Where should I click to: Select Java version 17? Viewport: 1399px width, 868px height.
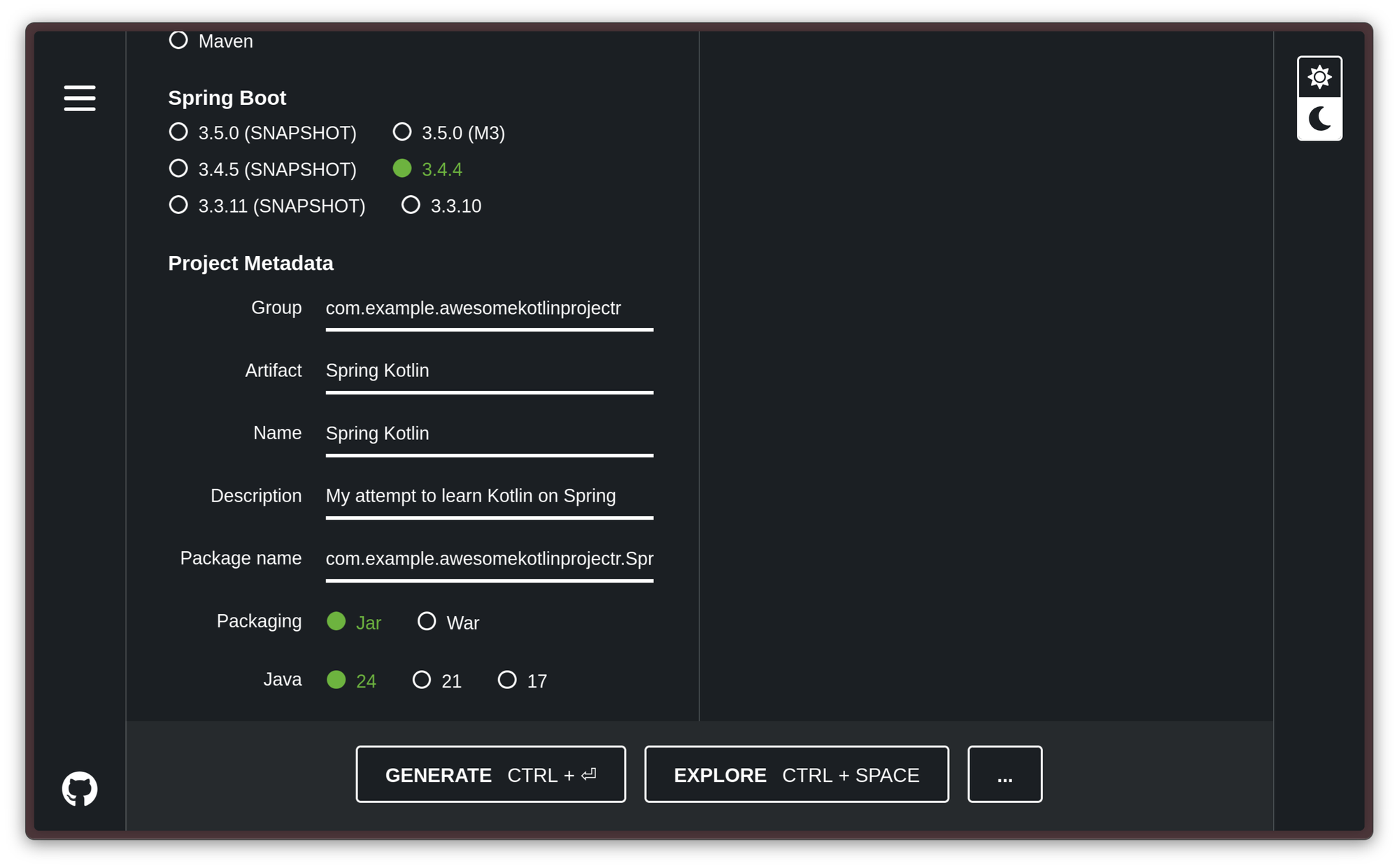[x=523, y=680]
